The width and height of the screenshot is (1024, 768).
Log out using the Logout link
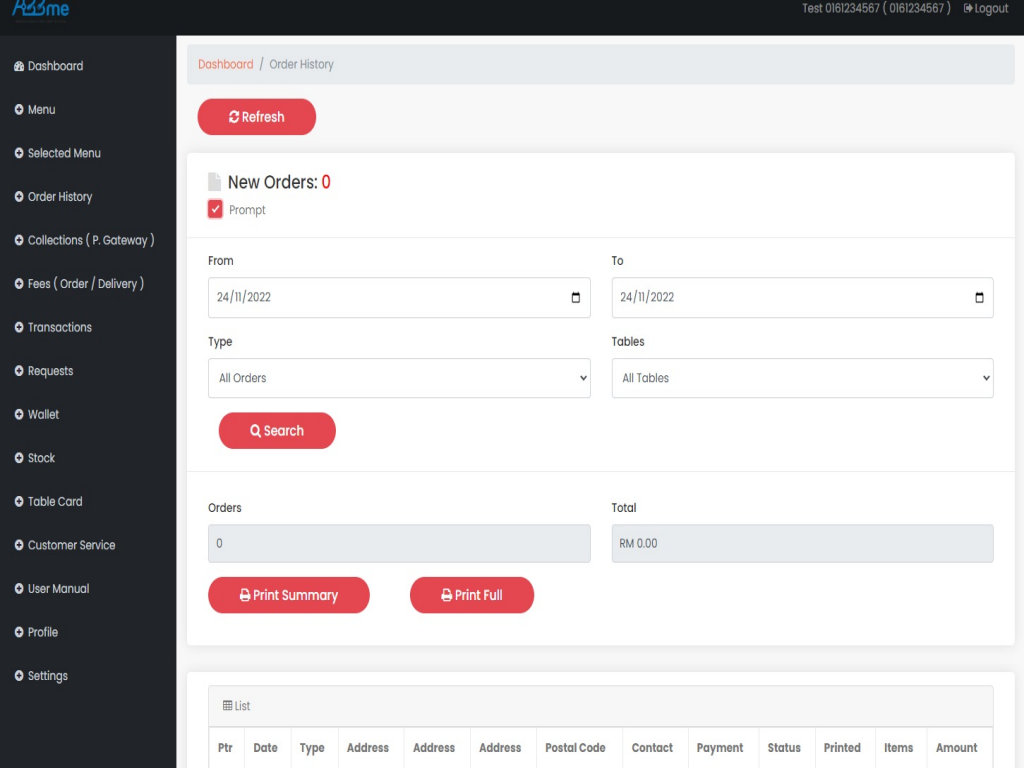click(x=985, y=9)
